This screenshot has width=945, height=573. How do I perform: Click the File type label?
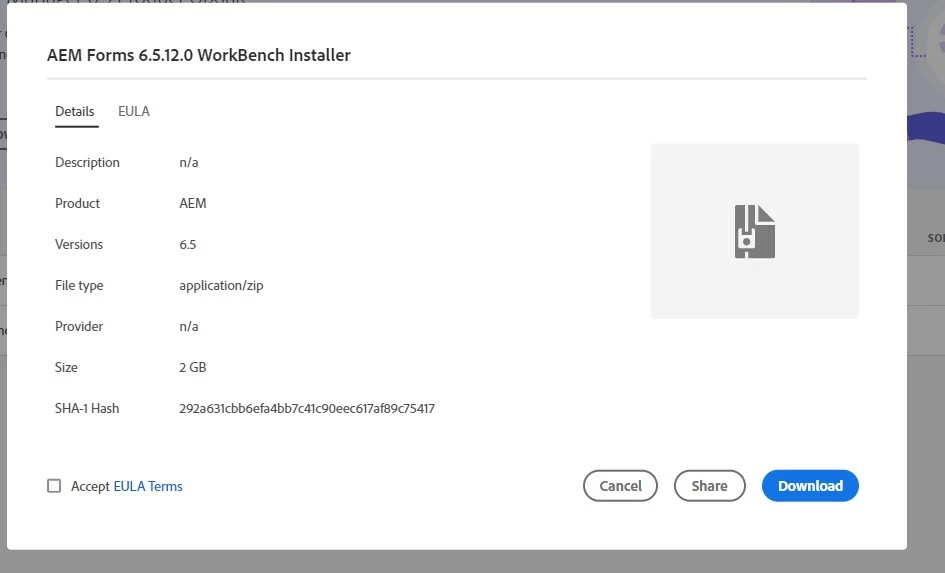[x=79, y=286]
